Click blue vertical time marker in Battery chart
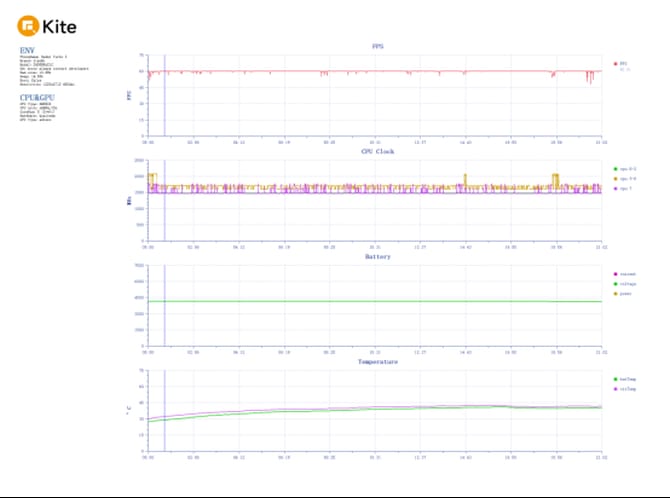The image size is (670, 498). click(x=165, y=306)
